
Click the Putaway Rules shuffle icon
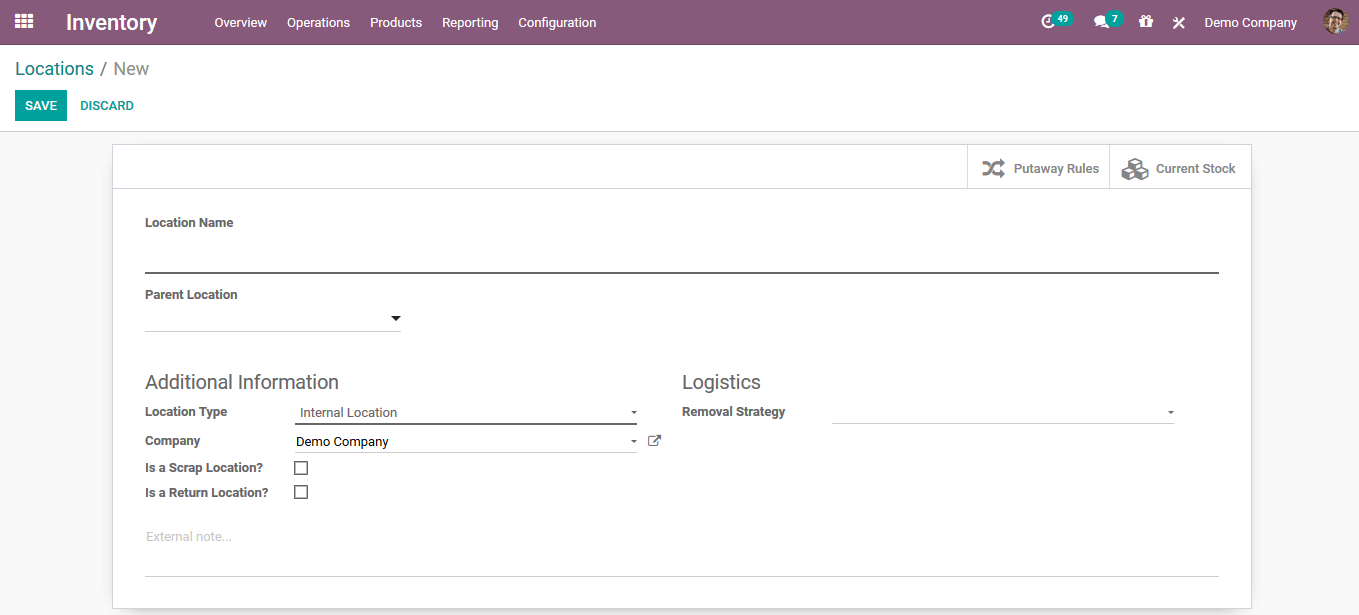(x=993, y=168)
